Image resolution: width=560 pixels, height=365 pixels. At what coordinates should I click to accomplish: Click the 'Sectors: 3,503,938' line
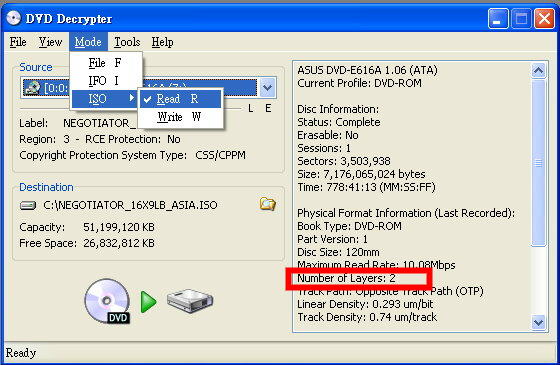pyautogui.click(x=344, y=161)
